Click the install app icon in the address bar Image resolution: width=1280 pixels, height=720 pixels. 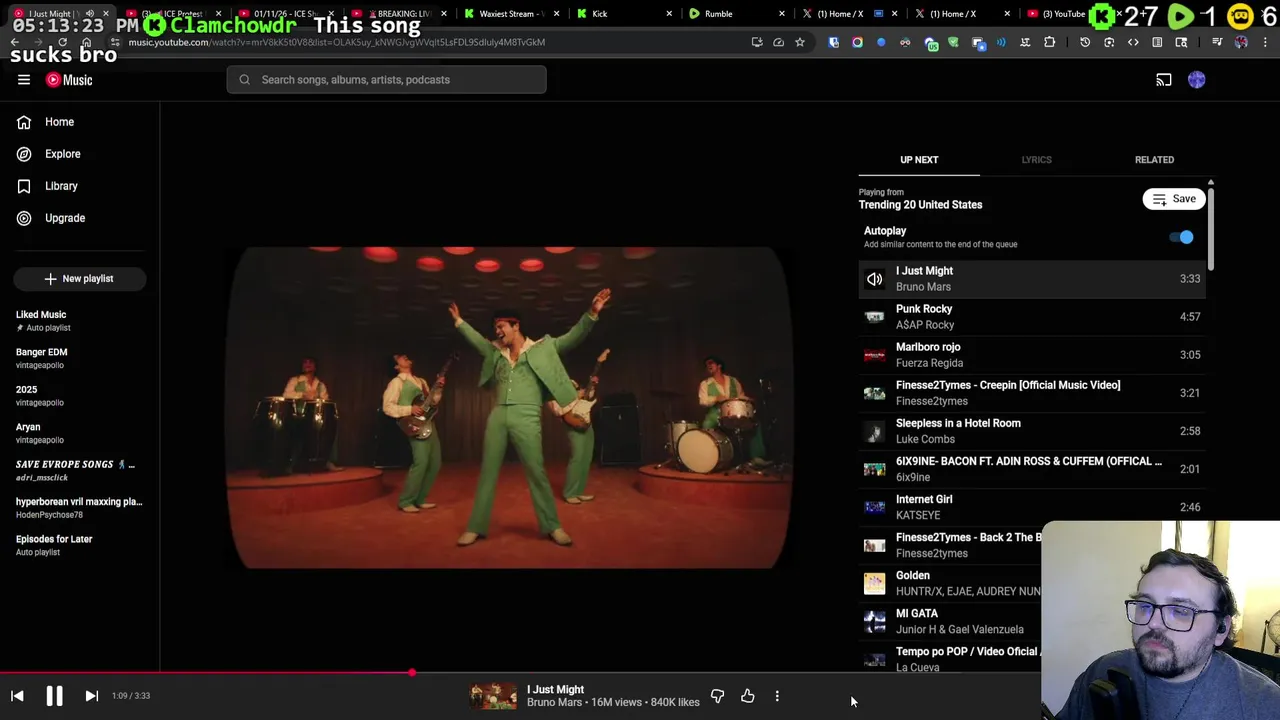(x=757, y=42)
